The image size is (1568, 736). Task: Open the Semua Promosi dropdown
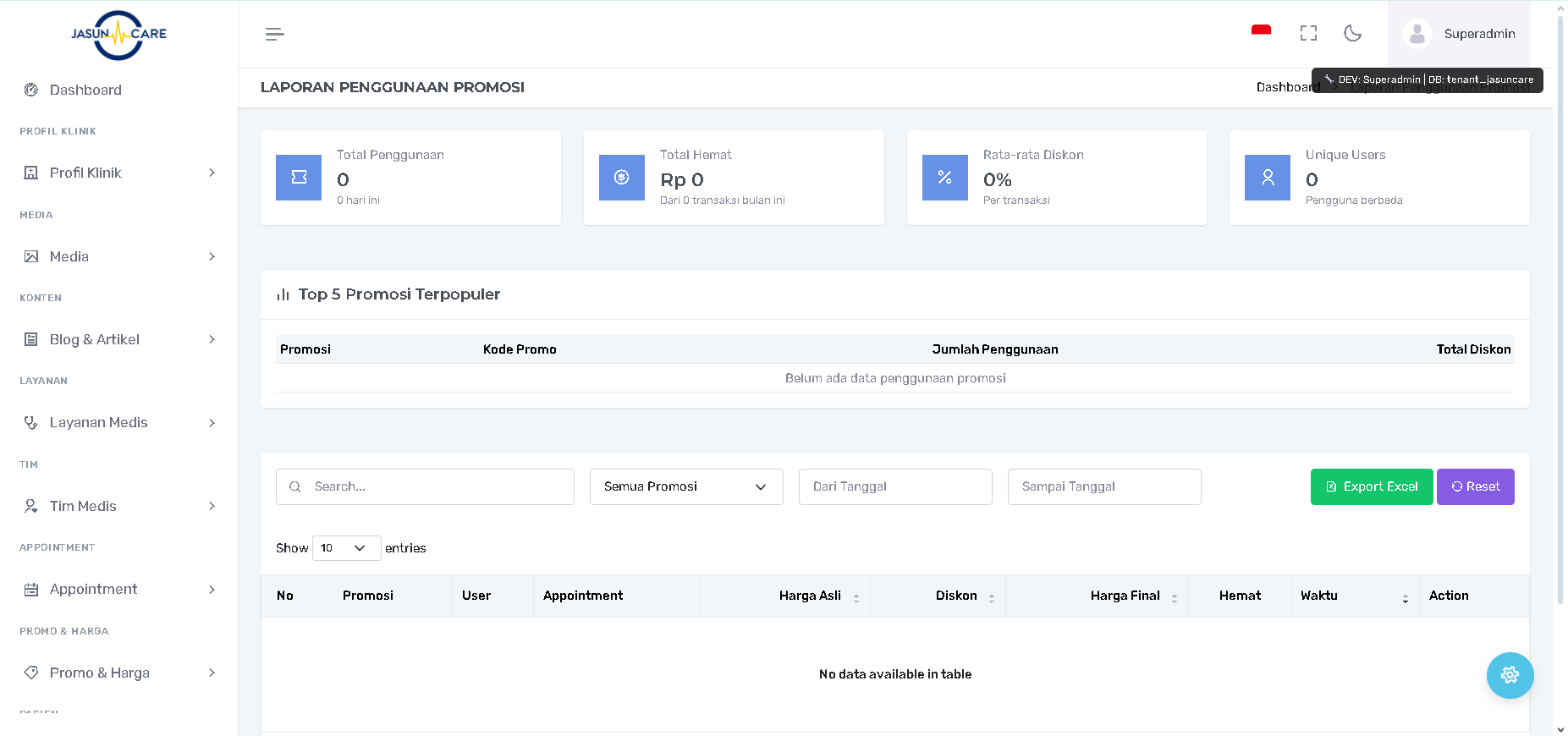(x=685, y=486)
